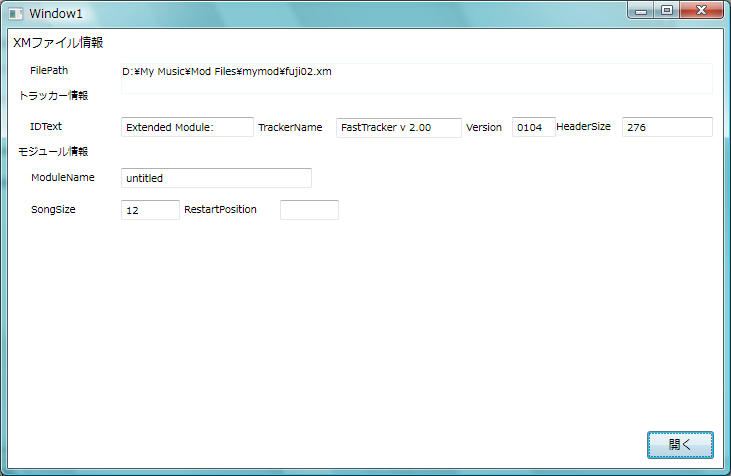Image resolution: width=731 pixels, height=476 pixels.
Task: Click the Window1 title bar text
Action: (x=56, y=13)
